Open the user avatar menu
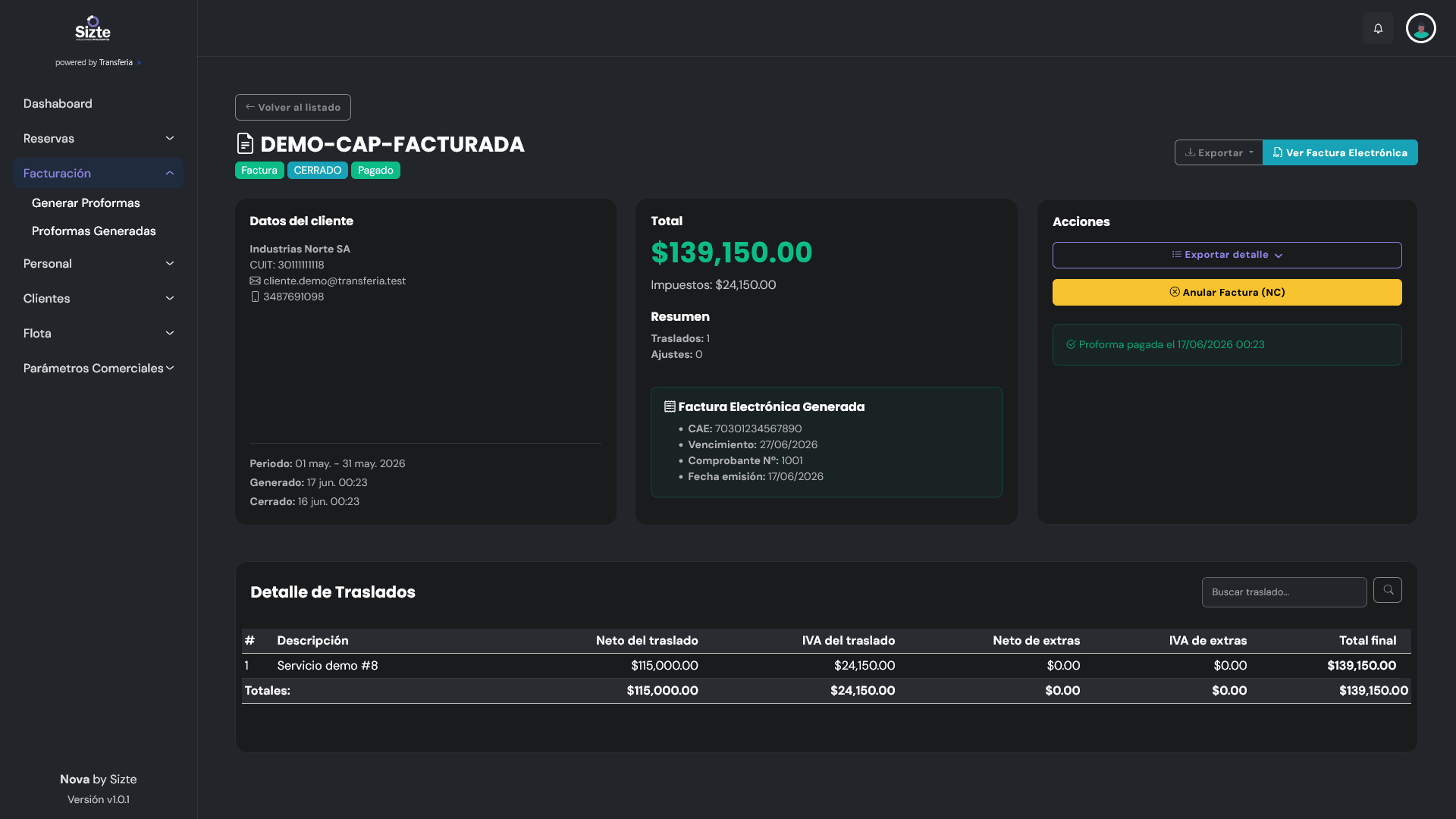 click(x=1420, y=28)
